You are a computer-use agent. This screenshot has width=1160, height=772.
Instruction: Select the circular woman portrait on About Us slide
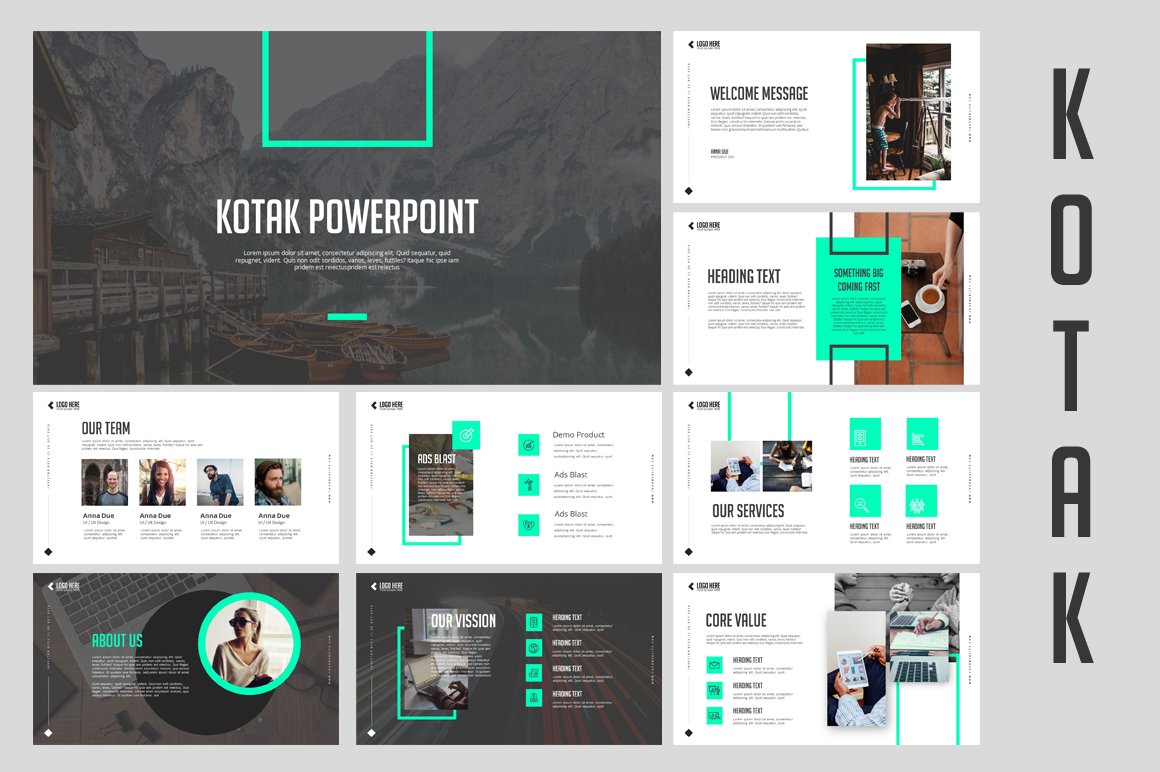tap(249, 642)
